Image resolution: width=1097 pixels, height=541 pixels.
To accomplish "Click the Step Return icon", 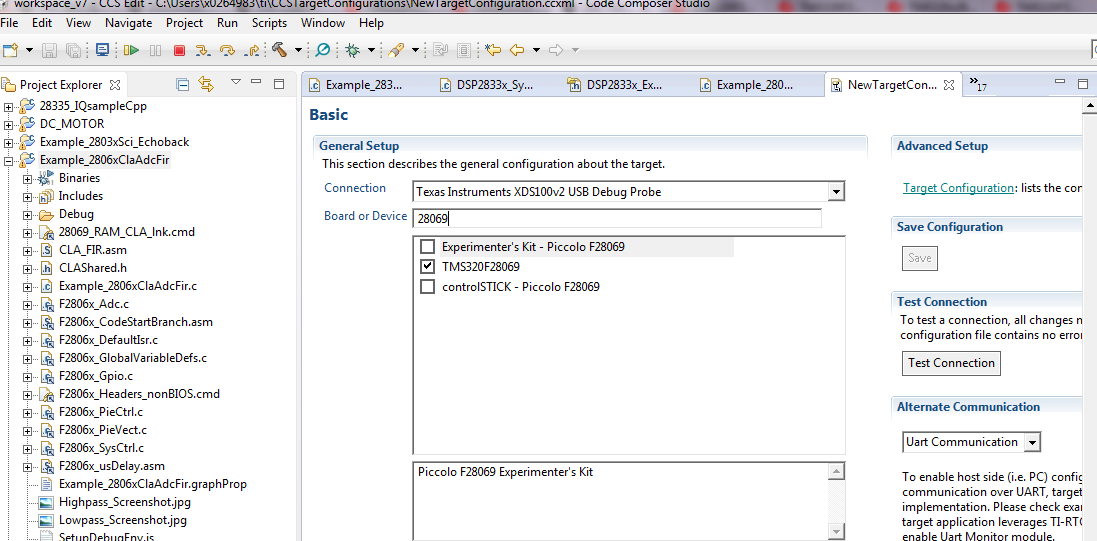I will 252,50.
